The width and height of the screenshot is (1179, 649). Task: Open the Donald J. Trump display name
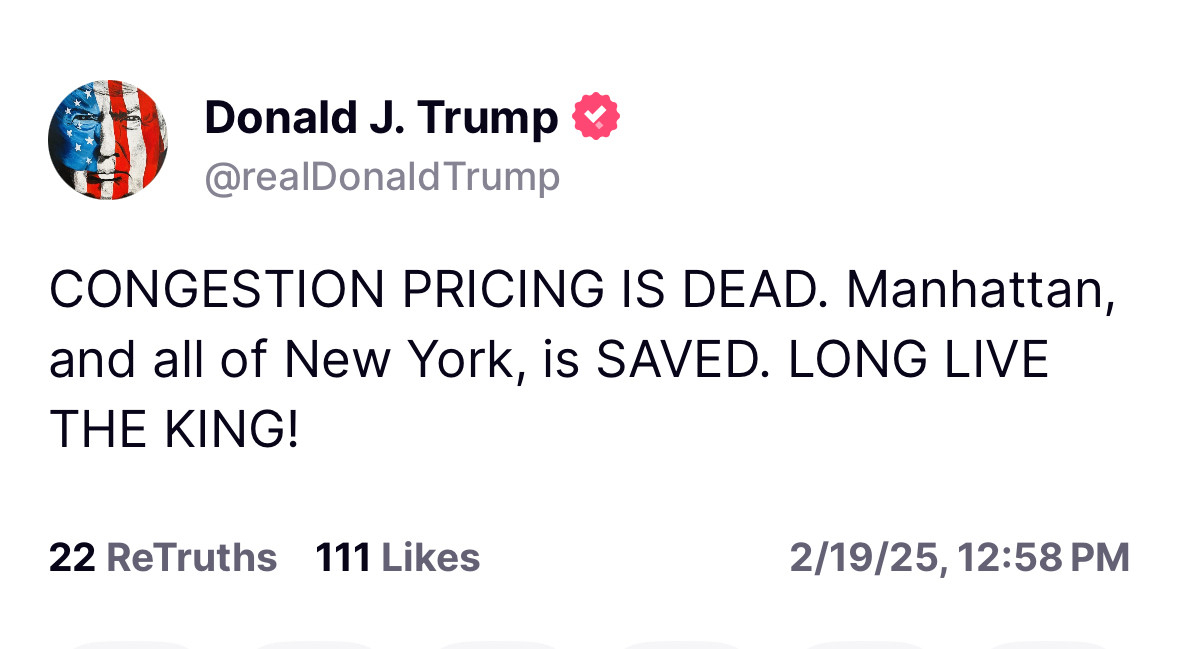click(381, 118)
